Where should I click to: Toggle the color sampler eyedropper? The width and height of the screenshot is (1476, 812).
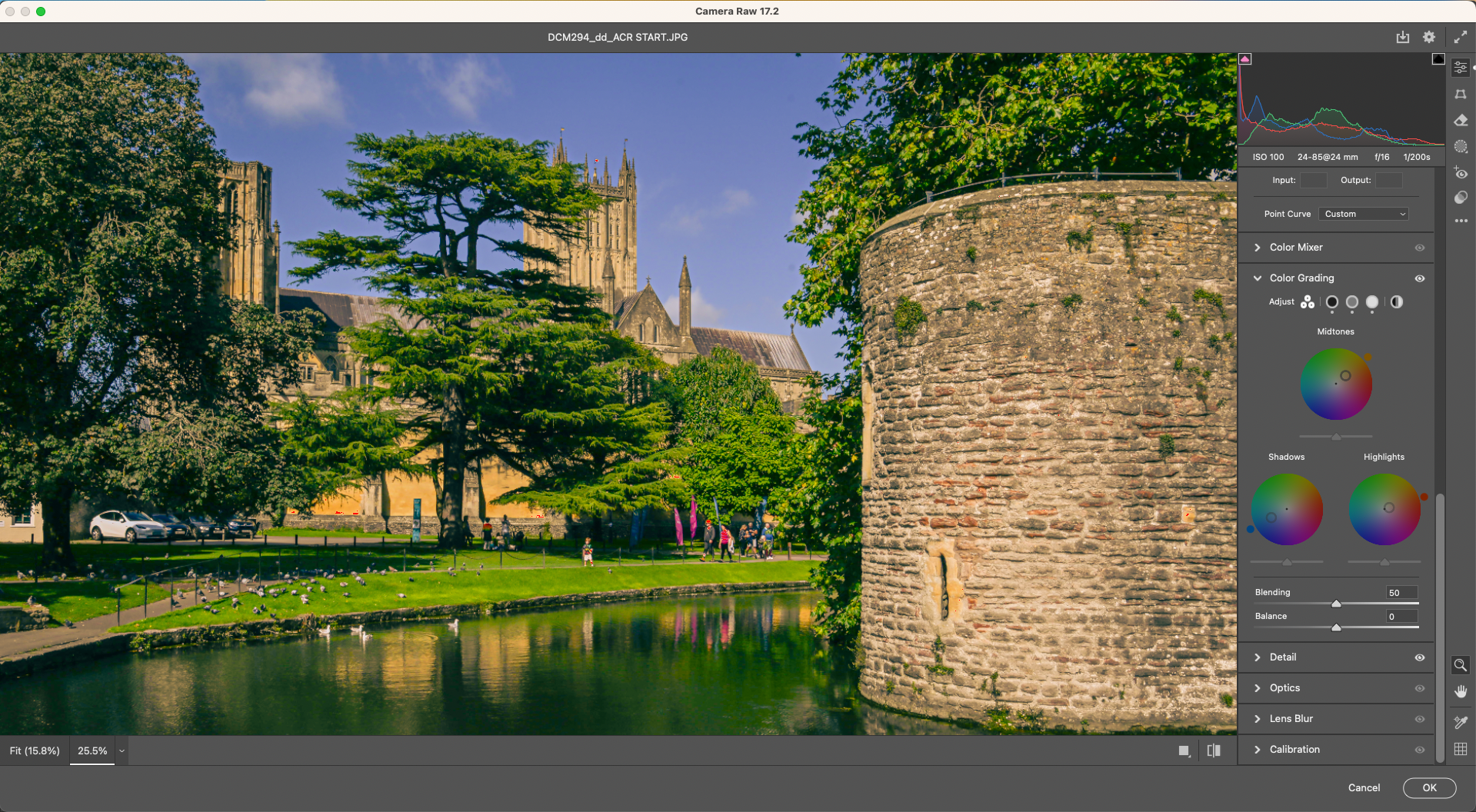(x=1460, y=722)
